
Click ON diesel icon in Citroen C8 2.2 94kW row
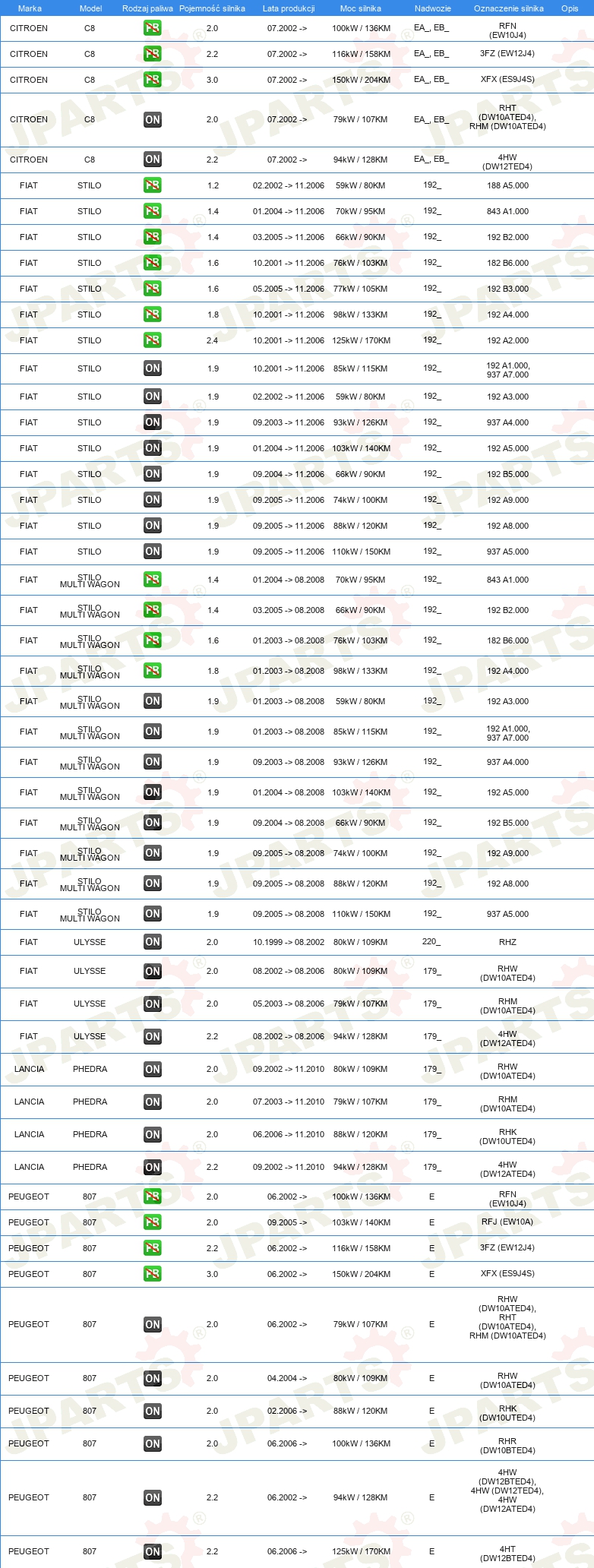[x=152, y=160]
